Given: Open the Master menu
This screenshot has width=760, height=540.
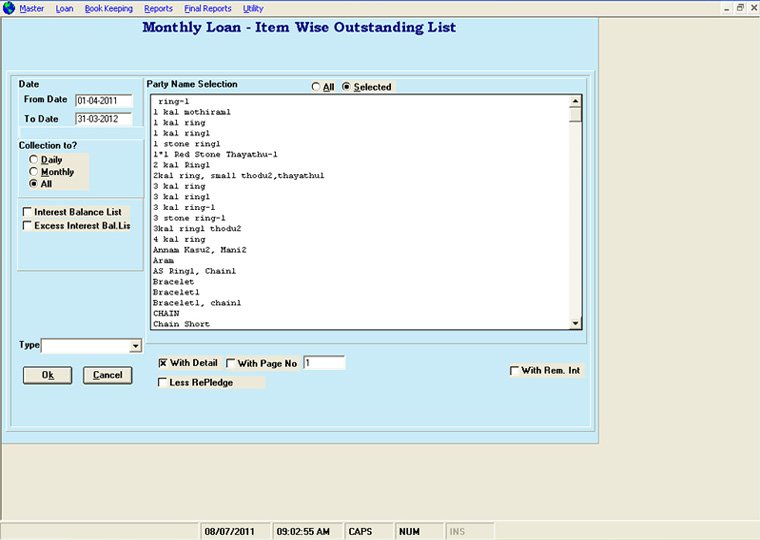Looking at the screenshot, I should (x=32, y=8).
